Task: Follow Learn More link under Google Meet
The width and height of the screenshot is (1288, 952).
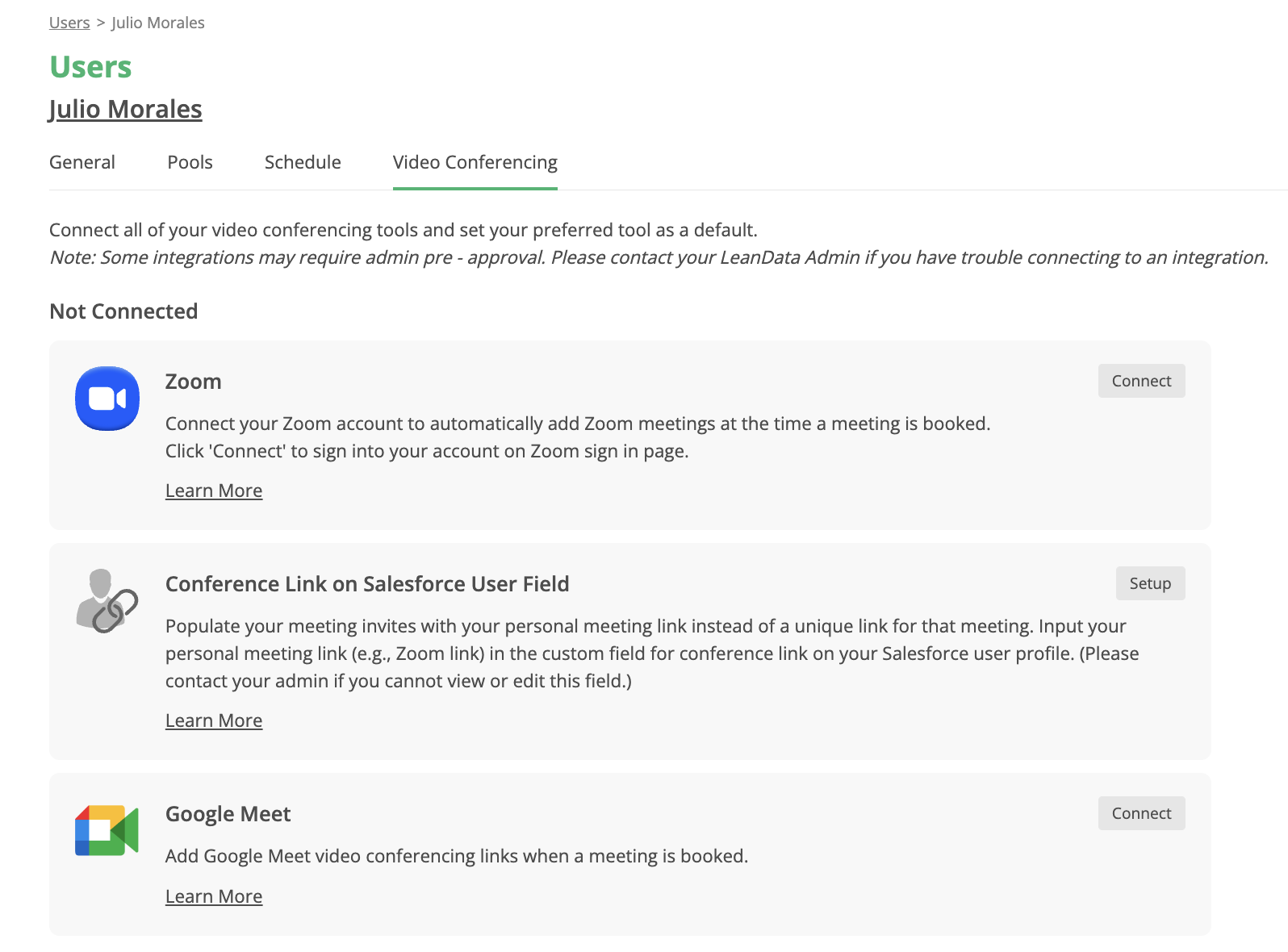Action: 214,896
